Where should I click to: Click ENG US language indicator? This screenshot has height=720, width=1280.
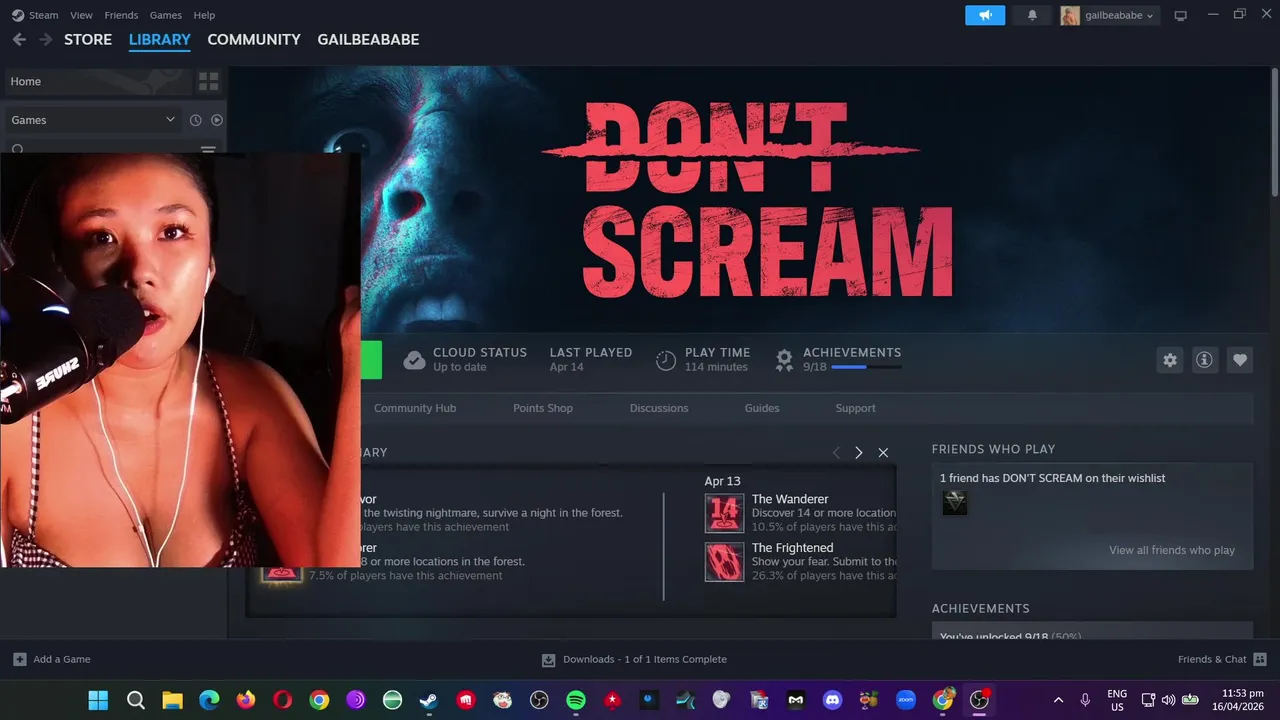(x=1117, y=700)
